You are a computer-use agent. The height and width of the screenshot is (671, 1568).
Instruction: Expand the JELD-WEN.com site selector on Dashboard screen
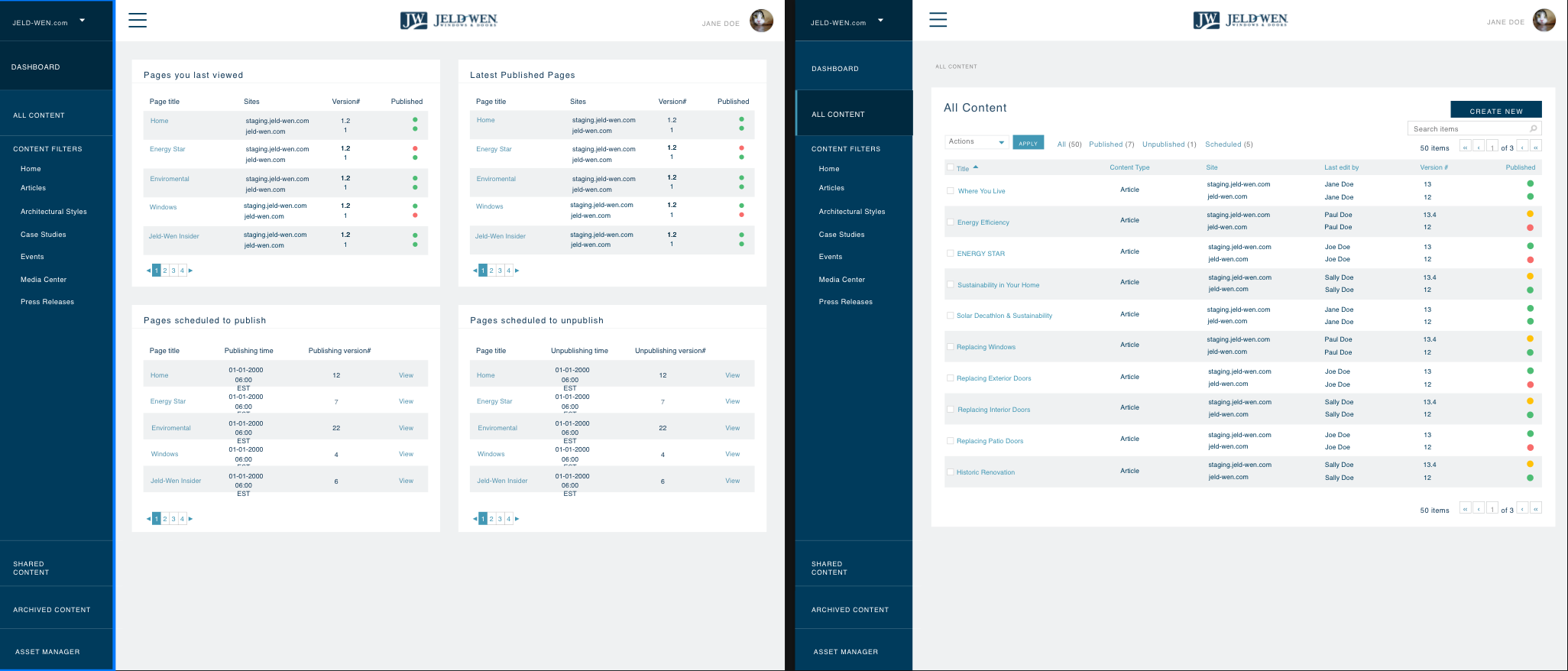coord(82,21)
